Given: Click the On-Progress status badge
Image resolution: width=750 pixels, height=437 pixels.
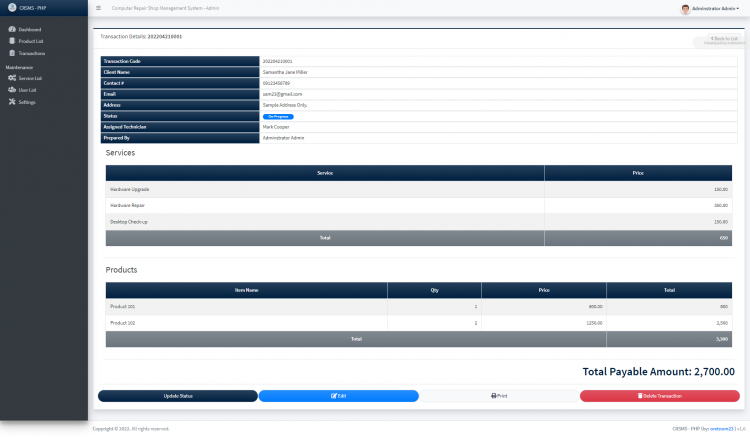Looking at the screenshot, I should tap(278, 117).
